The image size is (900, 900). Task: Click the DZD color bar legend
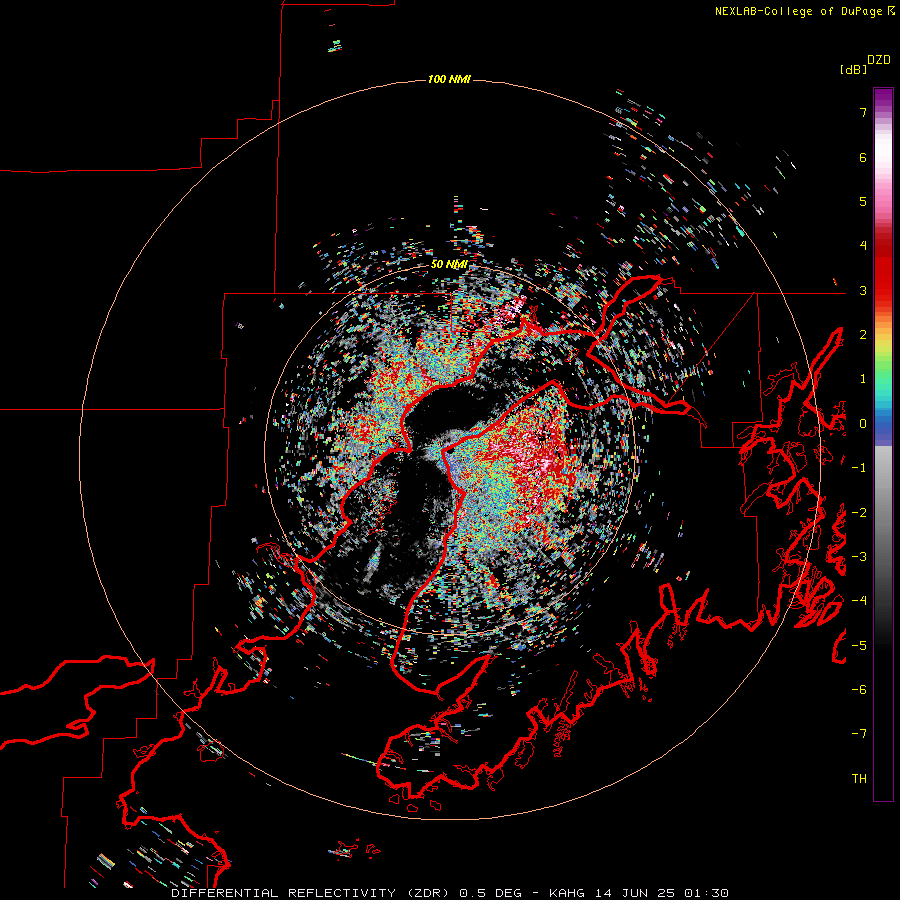coord(883,445)
